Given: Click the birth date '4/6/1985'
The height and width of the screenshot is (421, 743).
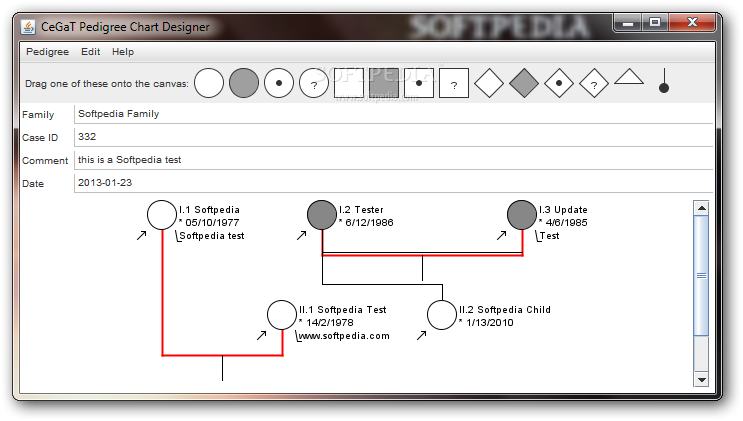Looking at the screenshot, I should click(x=566, y=222).
